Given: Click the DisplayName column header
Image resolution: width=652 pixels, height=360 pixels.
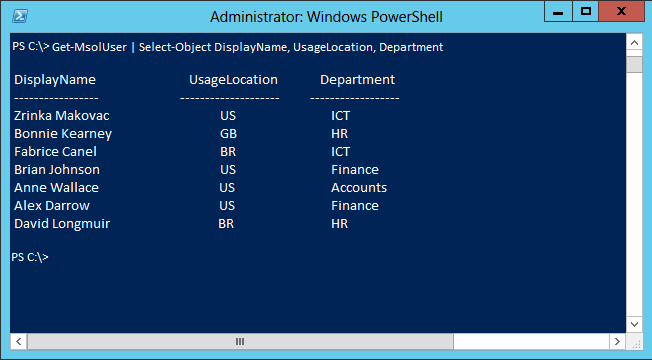Looking at the screenshot, I should pyautogui.click(x=55, y=79).
